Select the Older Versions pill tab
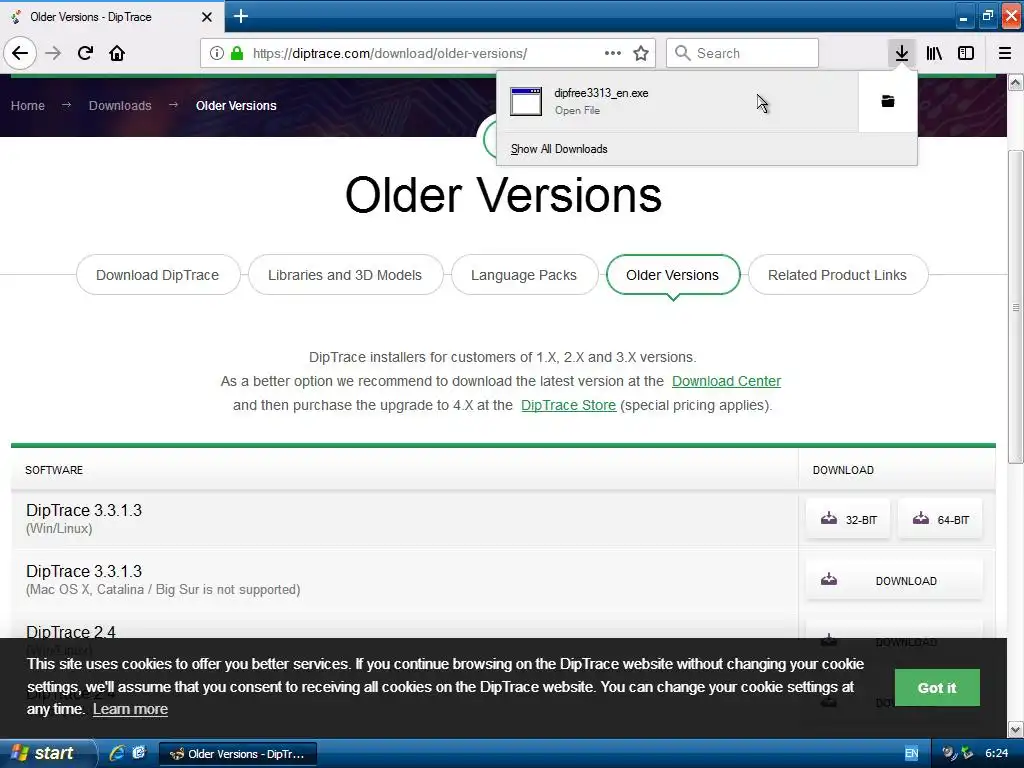1024x768 pixels. [673, 275]
